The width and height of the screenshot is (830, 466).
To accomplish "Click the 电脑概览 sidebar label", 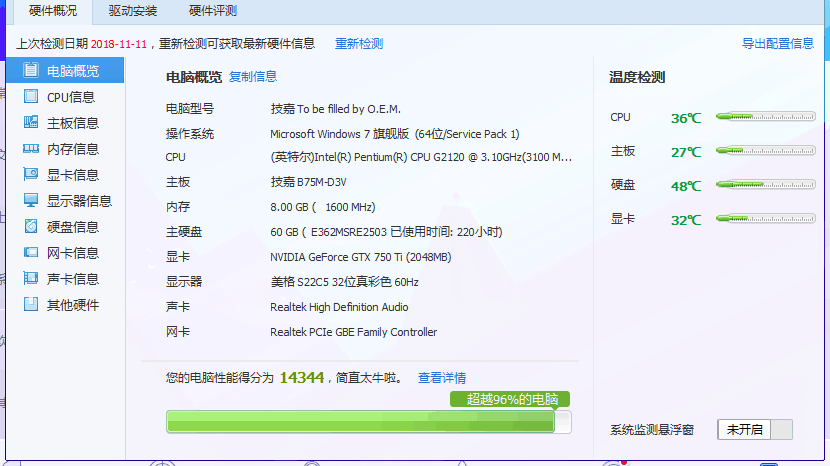I will (73, 71).
